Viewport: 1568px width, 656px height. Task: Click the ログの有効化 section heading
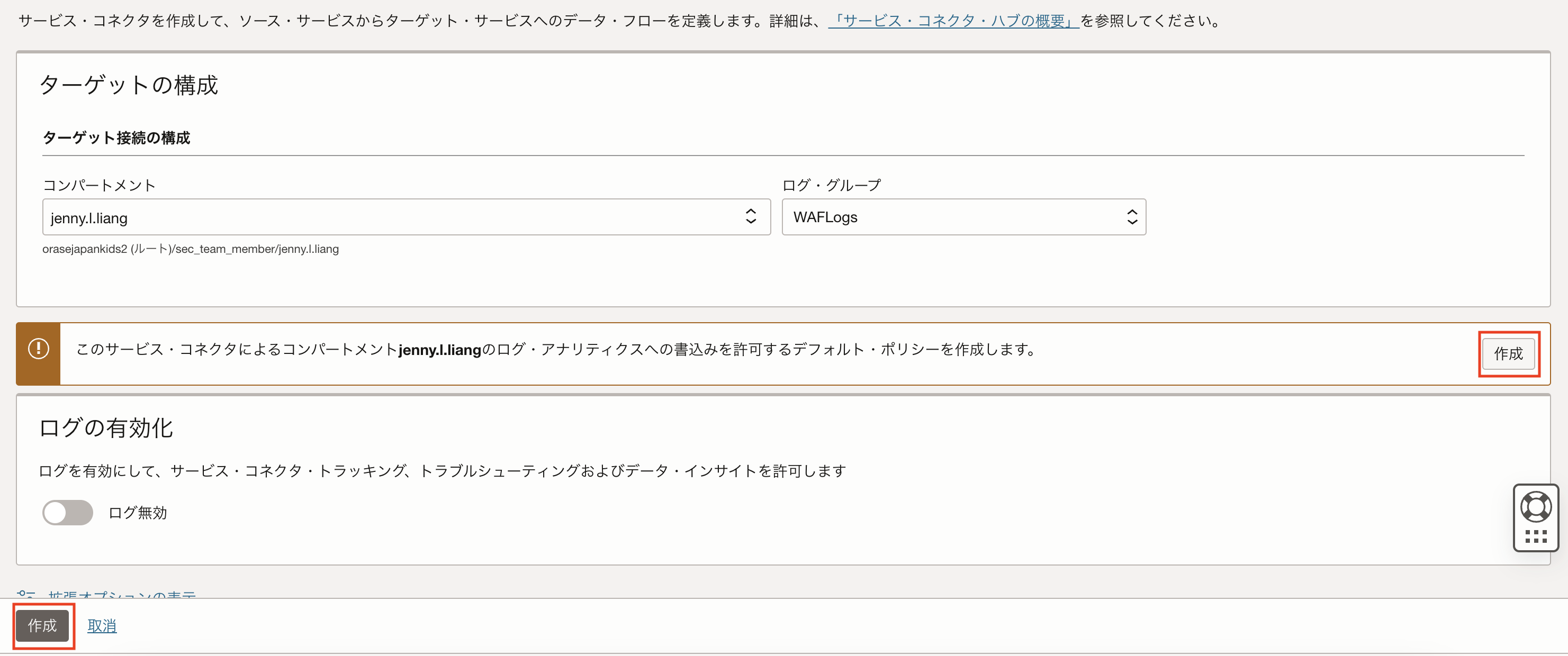pos(106,428)
